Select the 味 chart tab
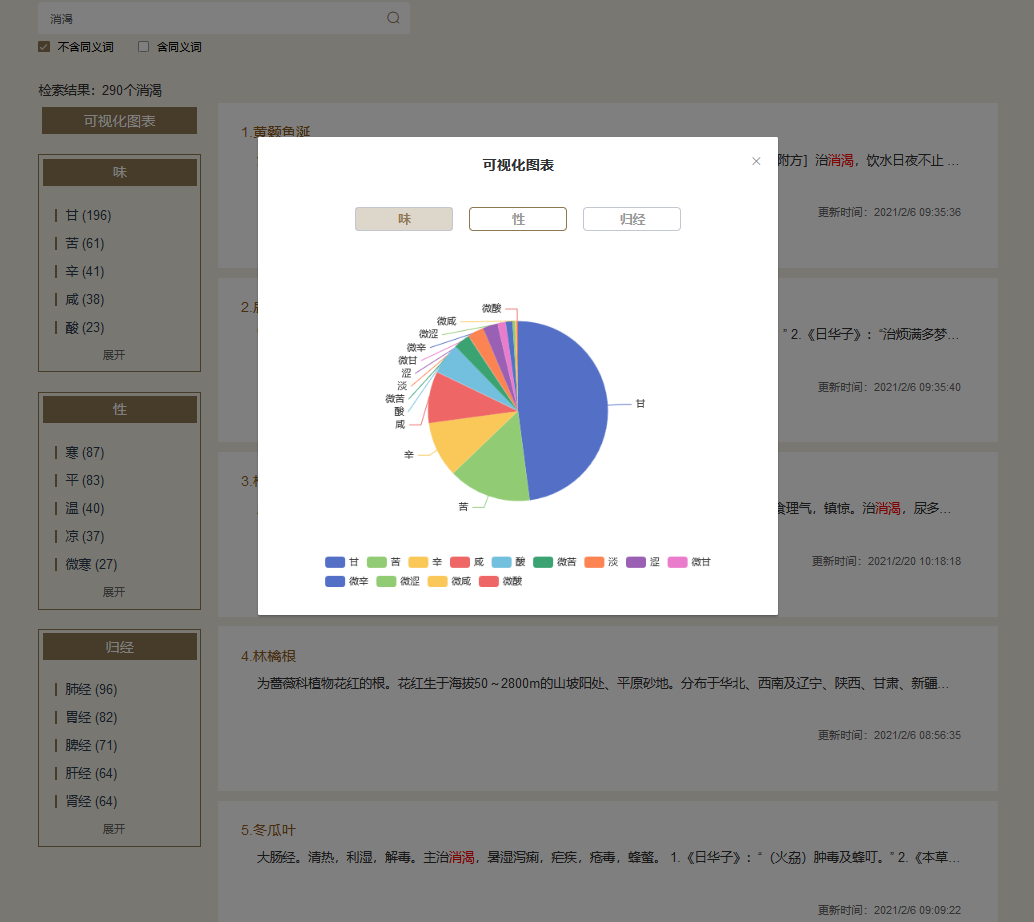The image size is (1034, 922). (404, 219)
